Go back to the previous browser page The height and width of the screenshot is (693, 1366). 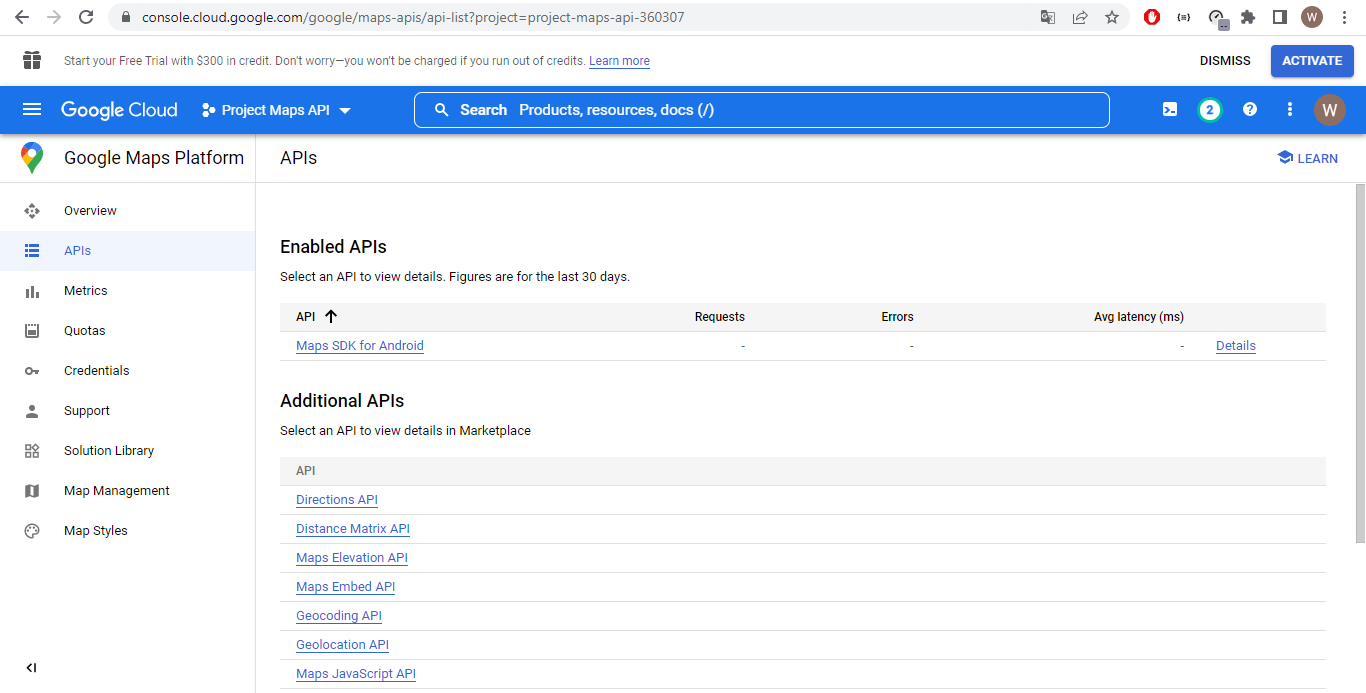[x=22, y=17]
